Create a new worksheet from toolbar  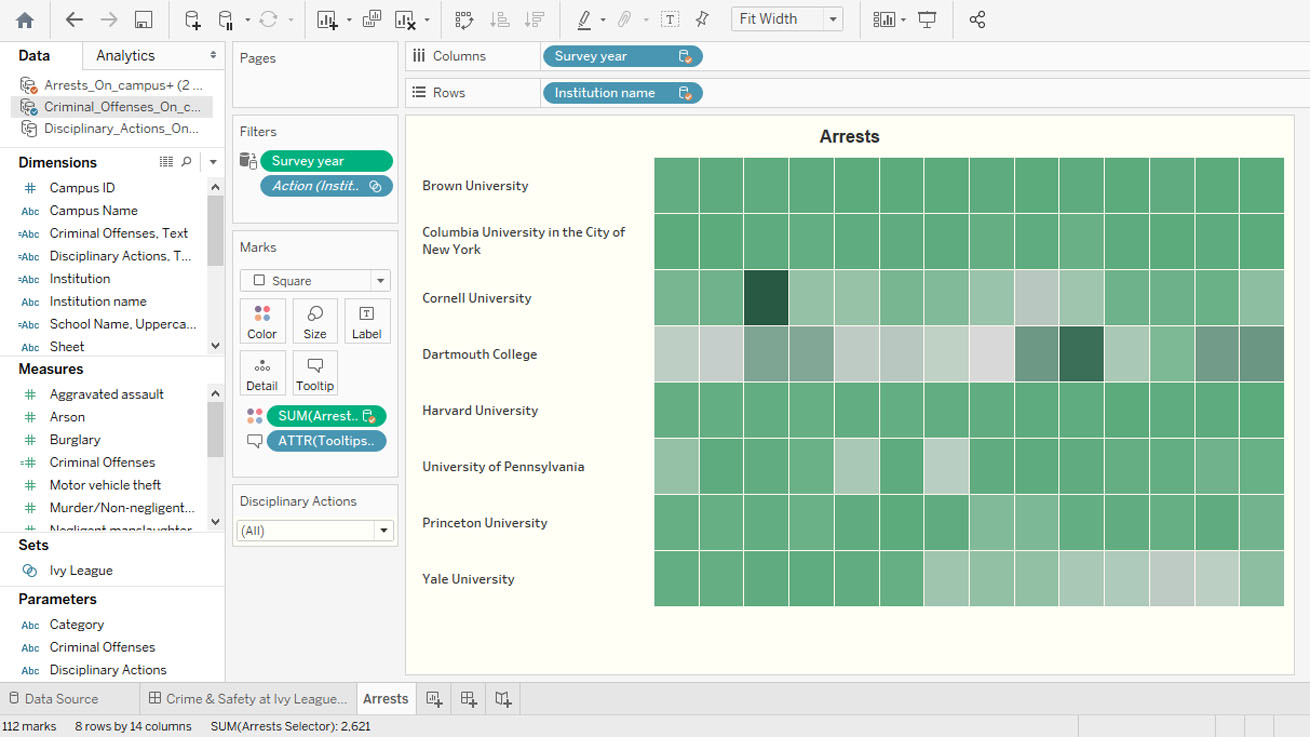tap(327, 19)
